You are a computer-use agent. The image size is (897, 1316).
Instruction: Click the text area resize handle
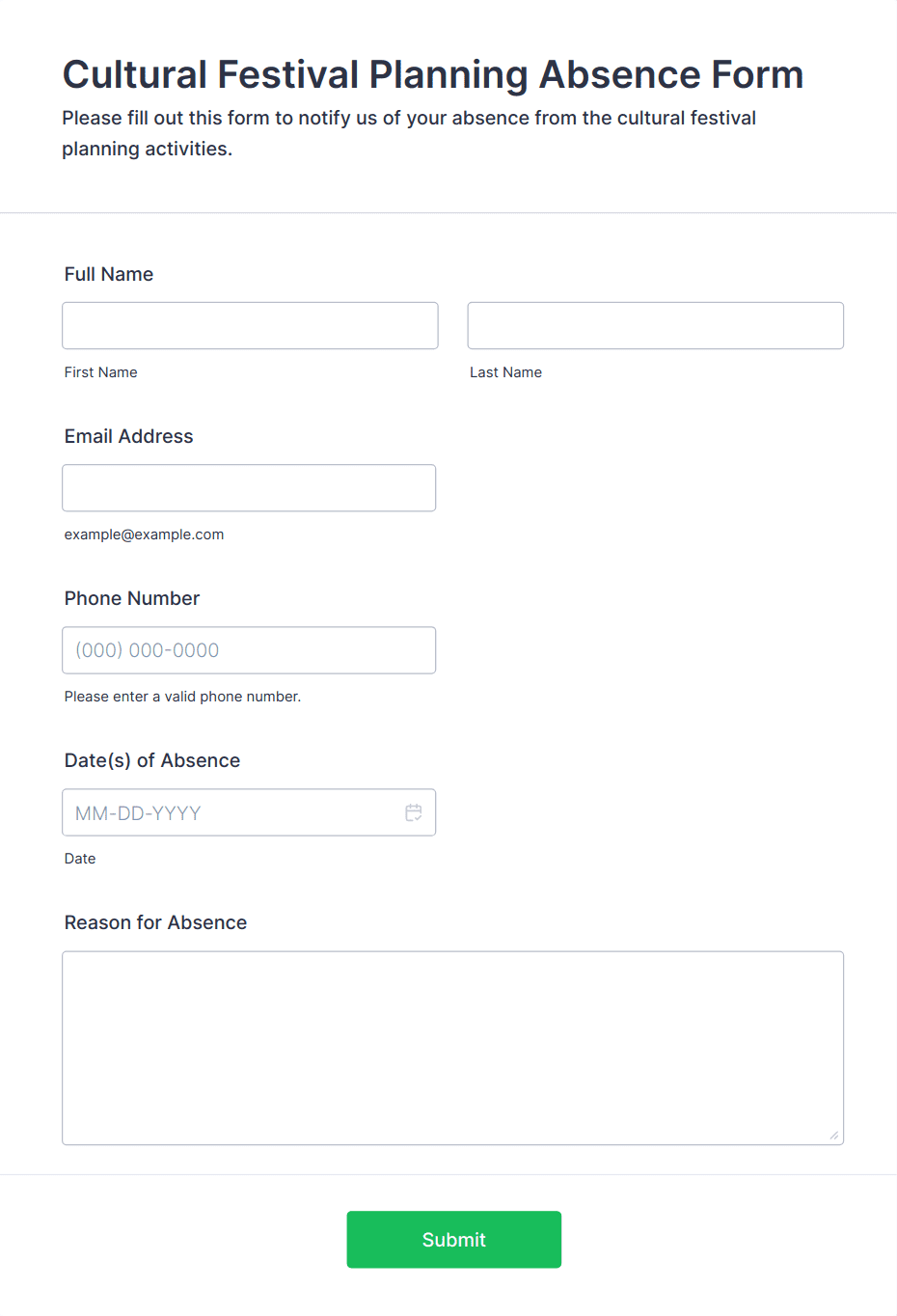833,1135
